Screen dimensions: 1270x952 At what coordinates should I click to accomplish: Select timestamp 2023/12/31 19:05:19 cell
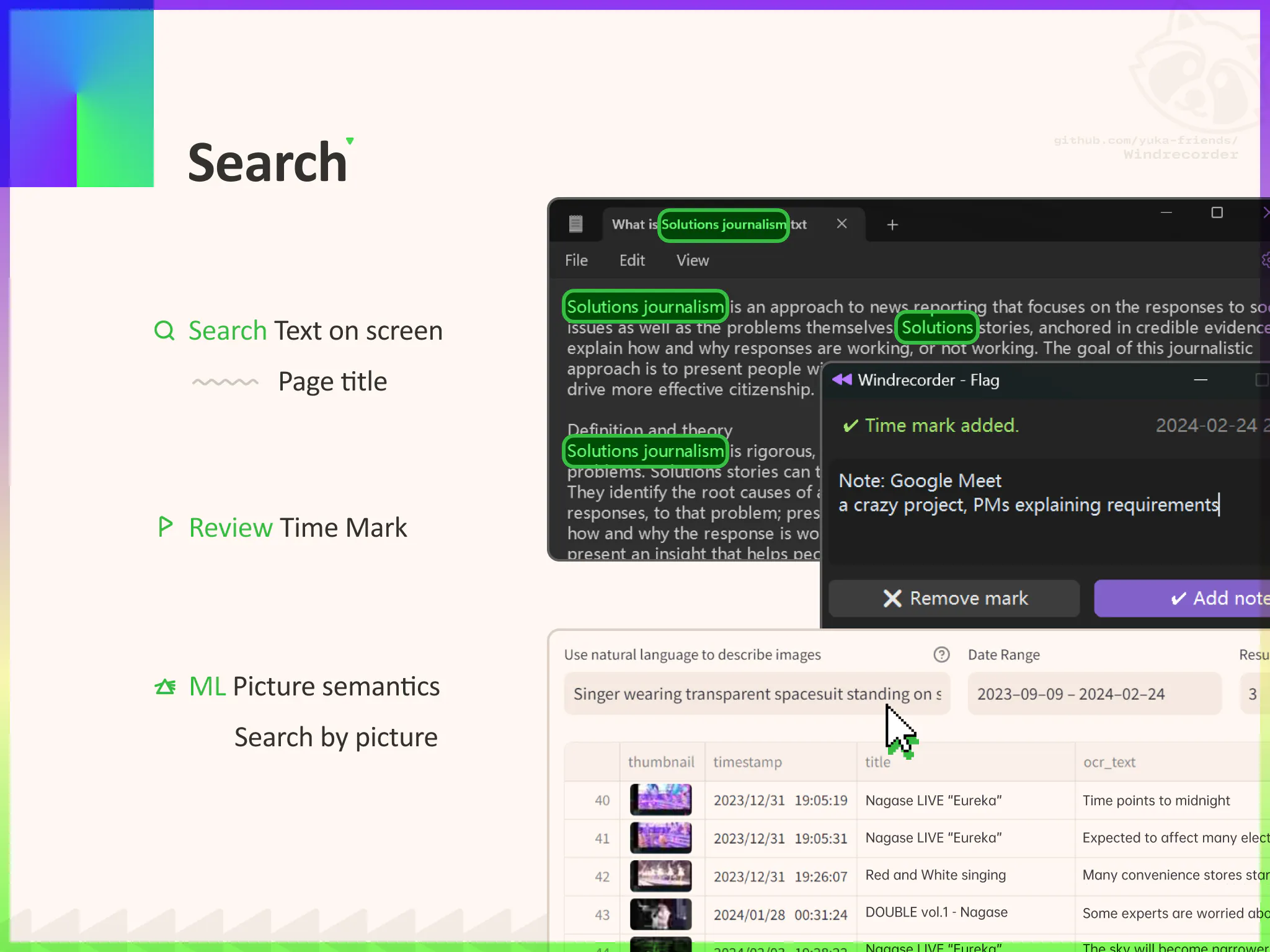780,800
